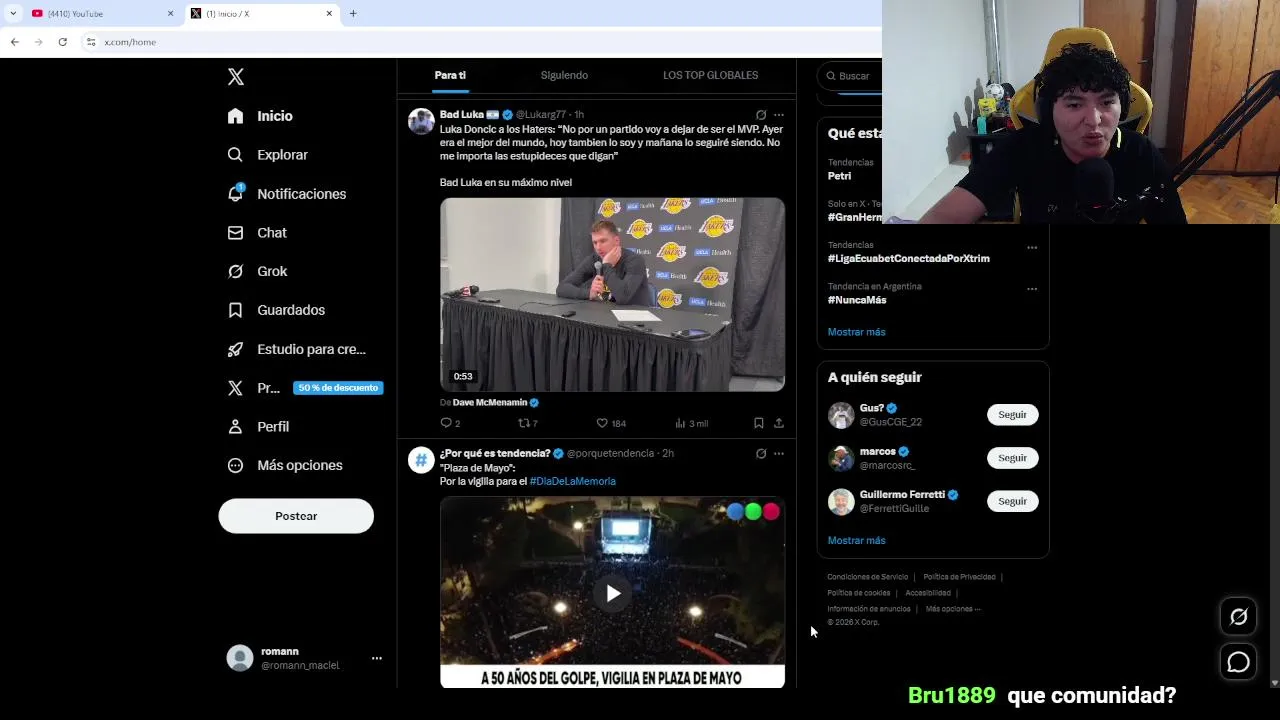
Task: Expand Más opciones in footer links
Action: coord(953,609)
